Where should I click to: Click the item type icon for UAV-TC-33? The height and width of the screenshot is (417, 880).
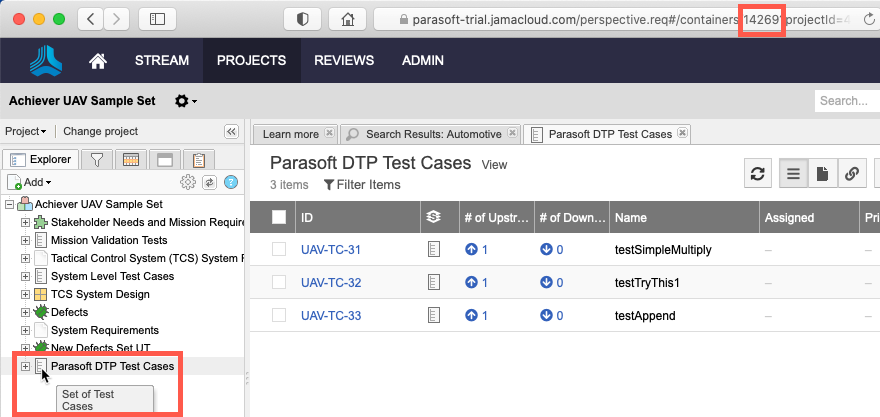coord(434,315)
